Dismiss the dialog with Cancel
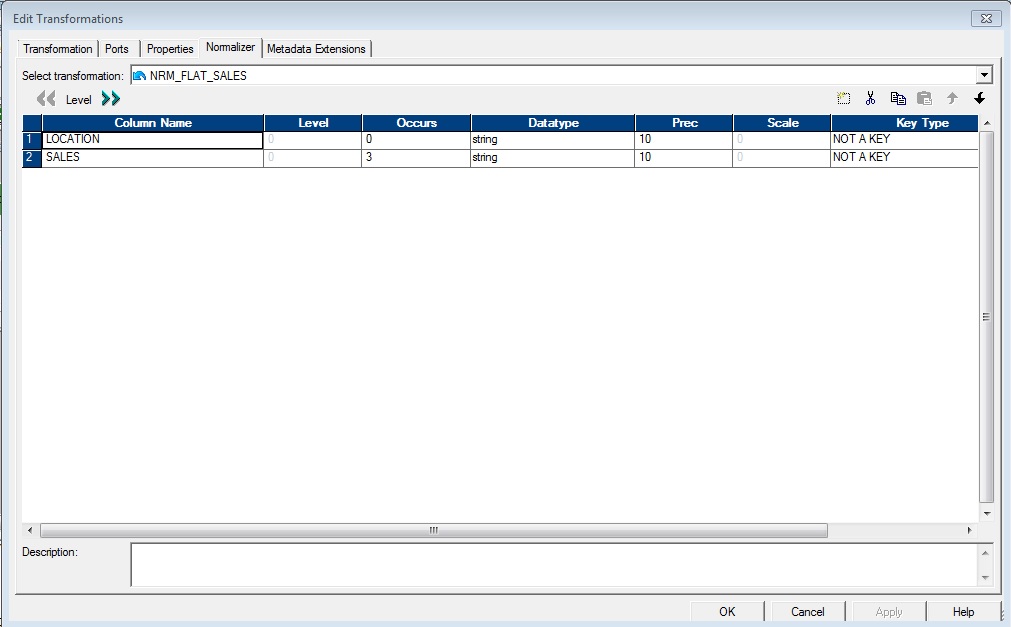 point(807,611)
